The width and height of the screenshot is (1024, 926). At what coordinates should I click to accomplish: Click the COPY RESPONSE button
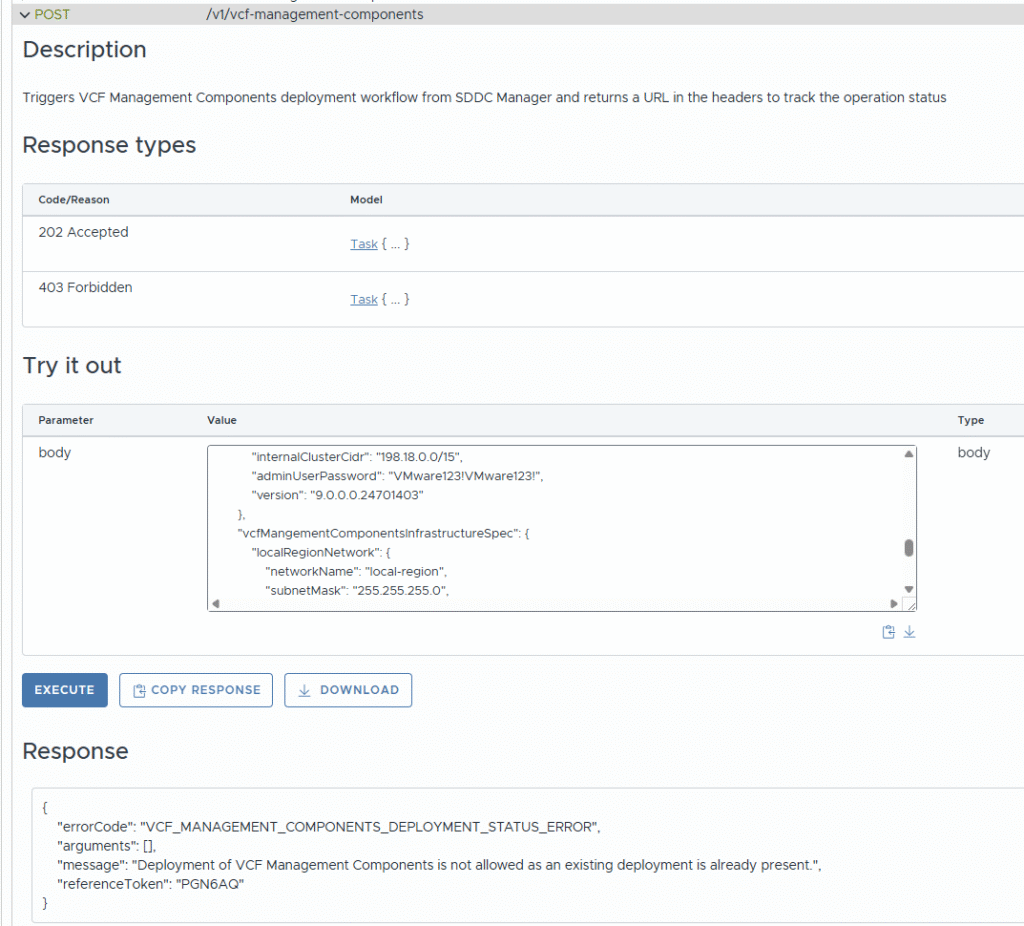point(196,690)
